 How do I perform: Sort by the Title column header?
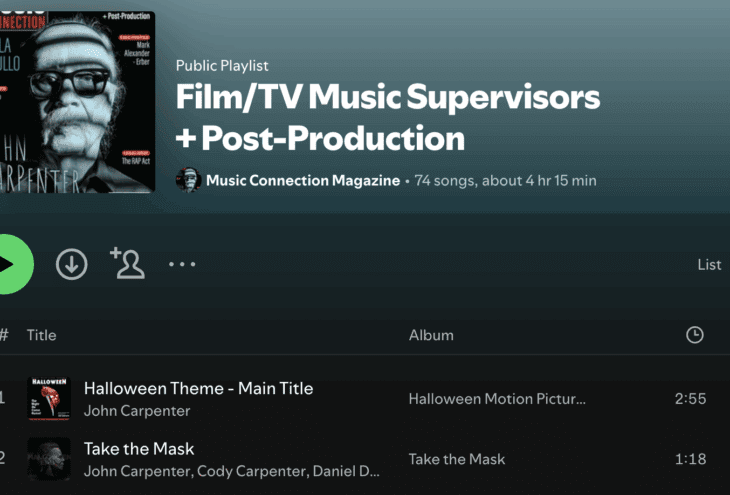pos(41,335)
